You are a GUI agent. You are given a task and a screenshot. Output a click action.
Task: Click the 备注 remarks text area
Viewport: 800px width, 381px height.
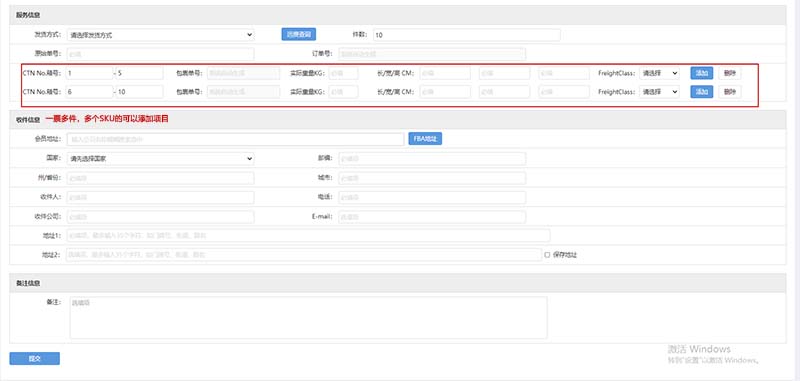(x=308, y=318)
